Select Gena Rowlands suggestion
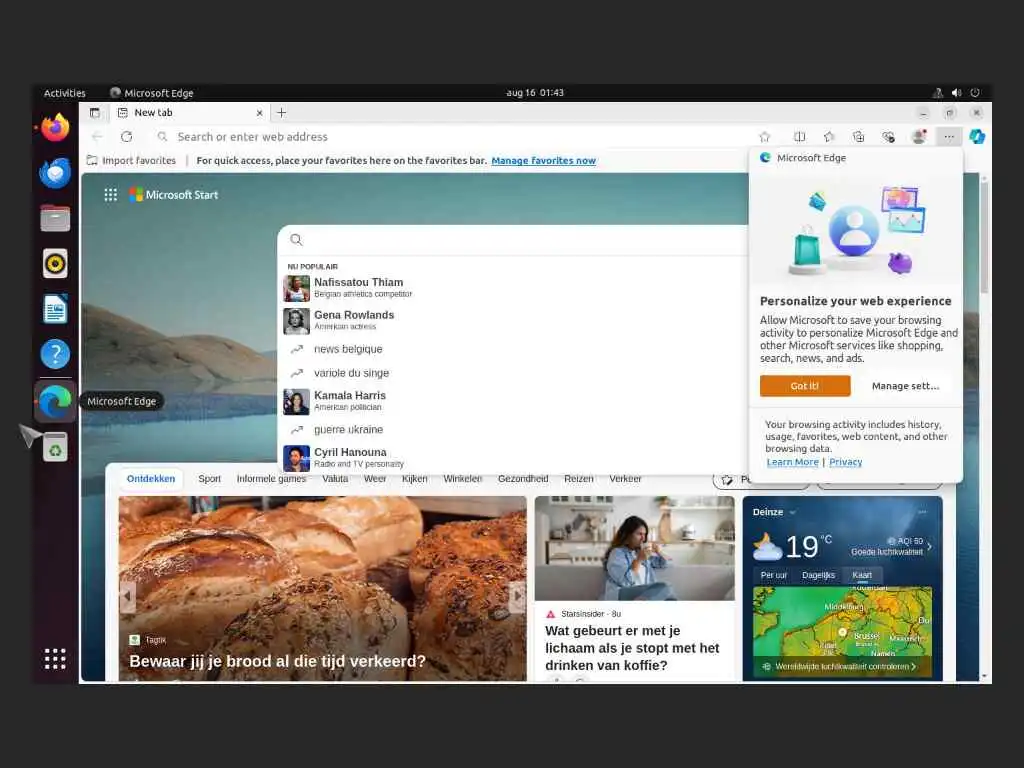Viewport: 1024px width, 768px height. coord(513,320)
